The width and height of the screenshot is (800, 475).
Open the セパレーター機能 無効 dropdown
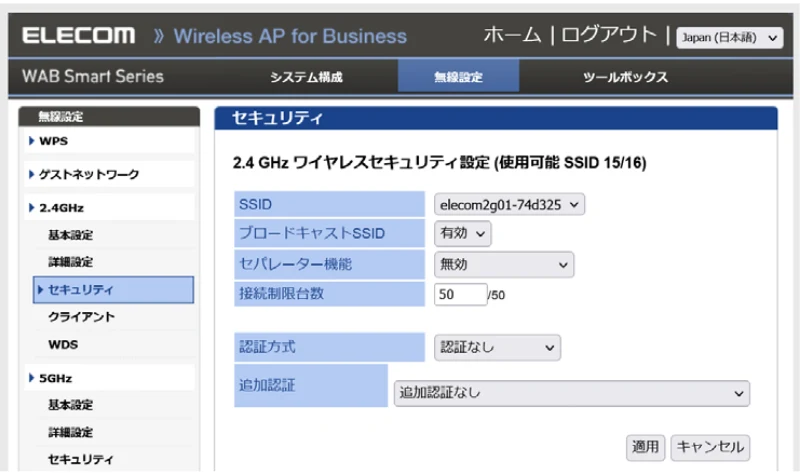coord(504,264)
